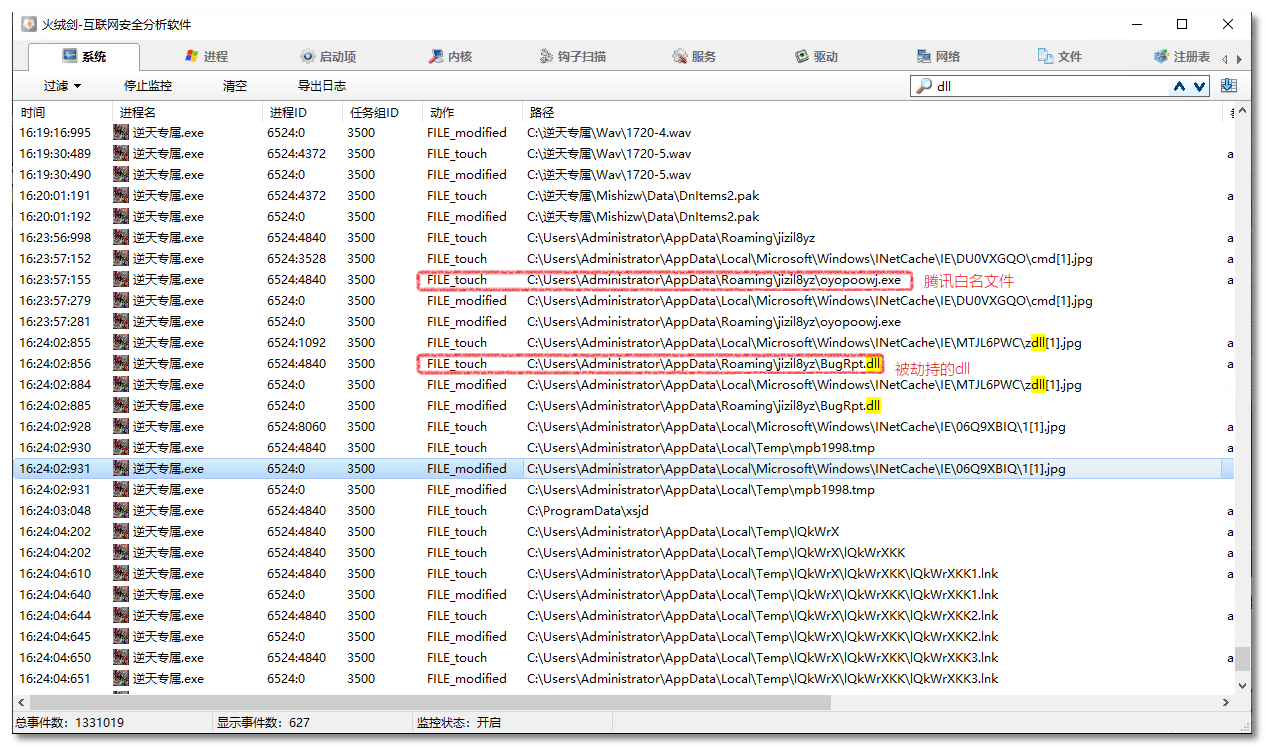The image size is (1265, 747).
Task: Switch to the 进程 tab
Action: 207,57
